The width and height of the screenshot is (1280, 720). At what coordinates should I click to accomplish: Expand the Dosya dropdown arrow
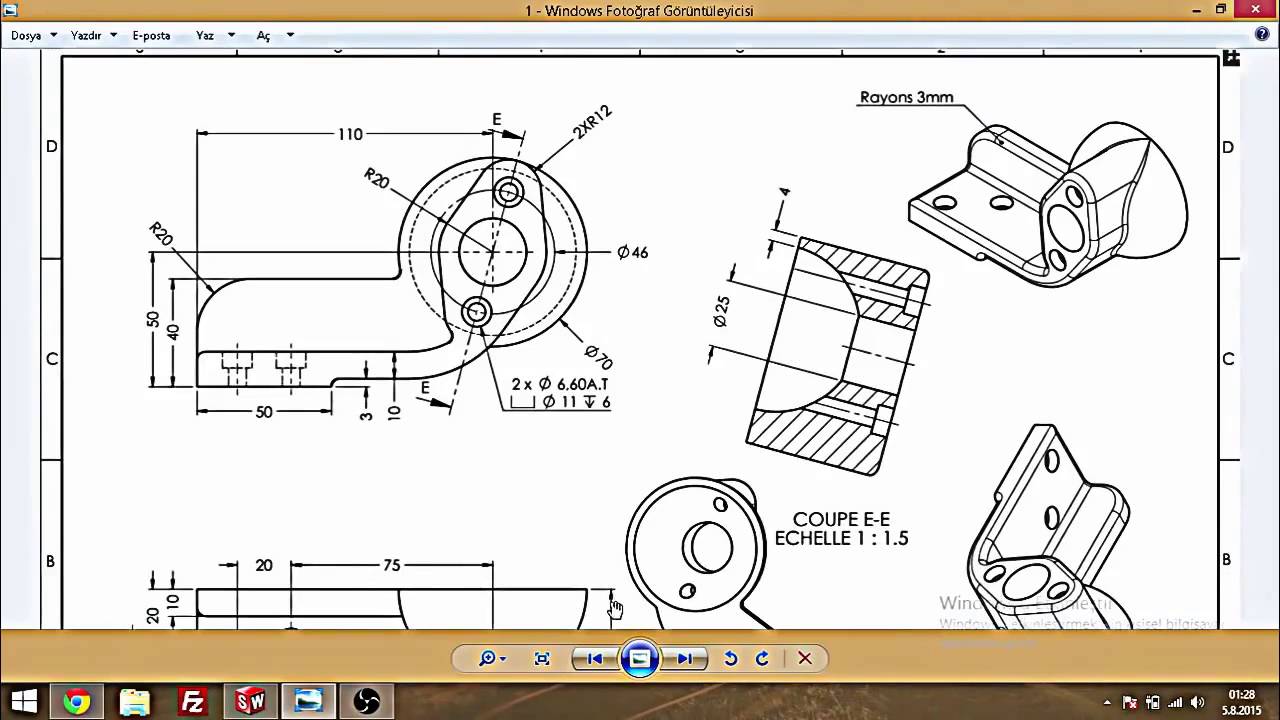pyautogui.click(x=54, y=35)
